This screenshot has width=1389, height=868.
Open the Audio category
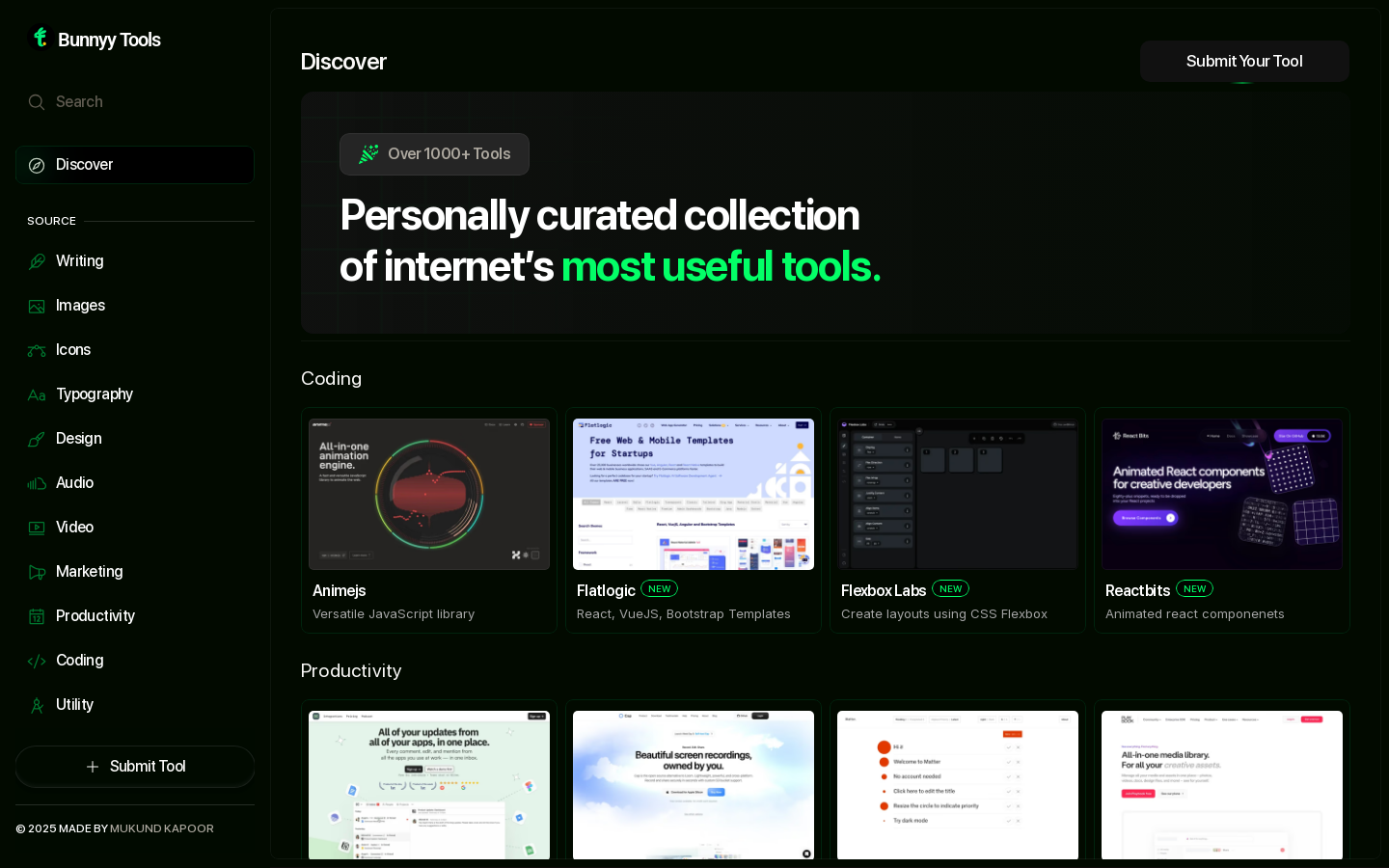135,483
